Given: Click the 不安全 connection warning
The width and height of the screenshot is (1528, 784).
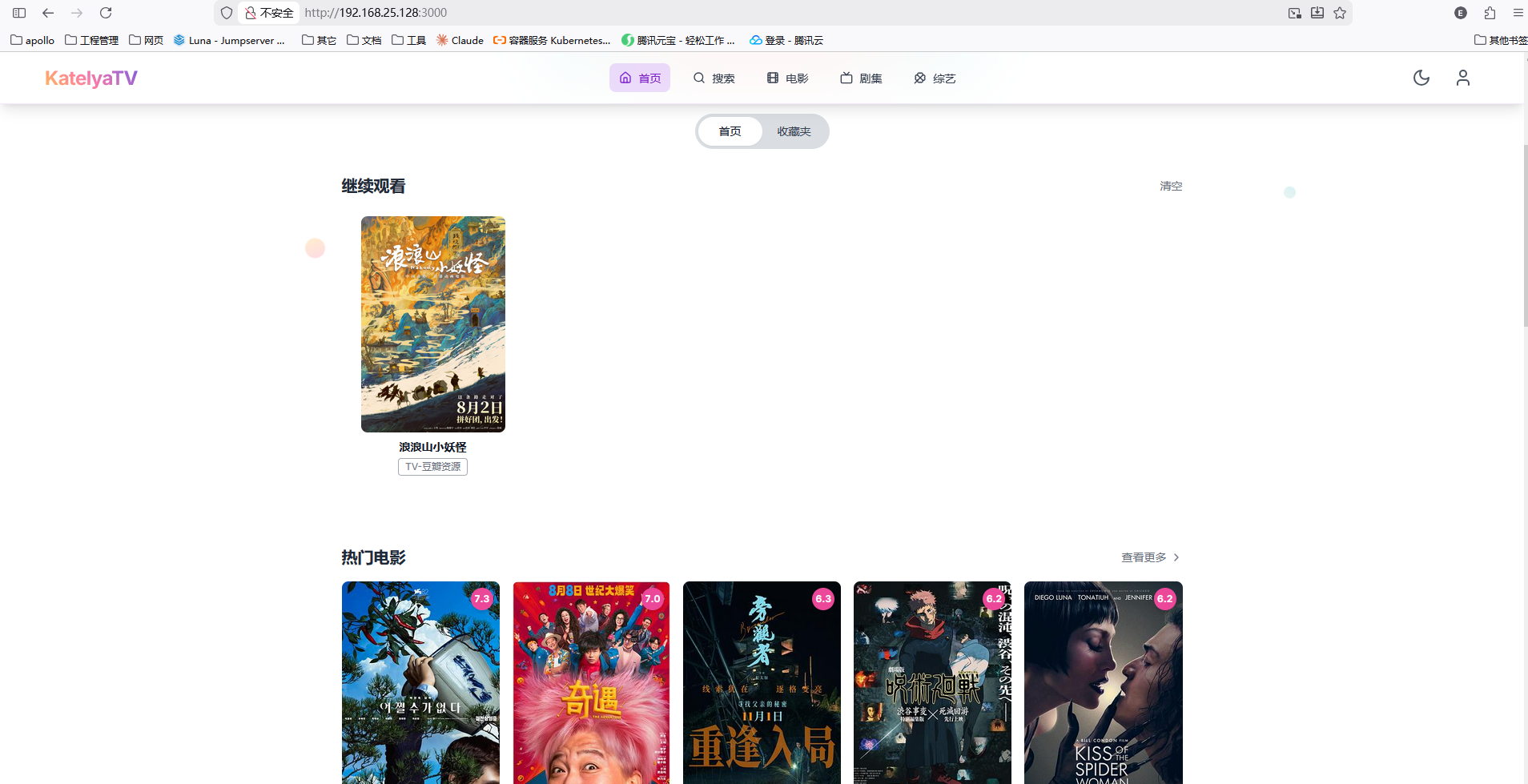Looking at the screenshot, I should point(269,13).
